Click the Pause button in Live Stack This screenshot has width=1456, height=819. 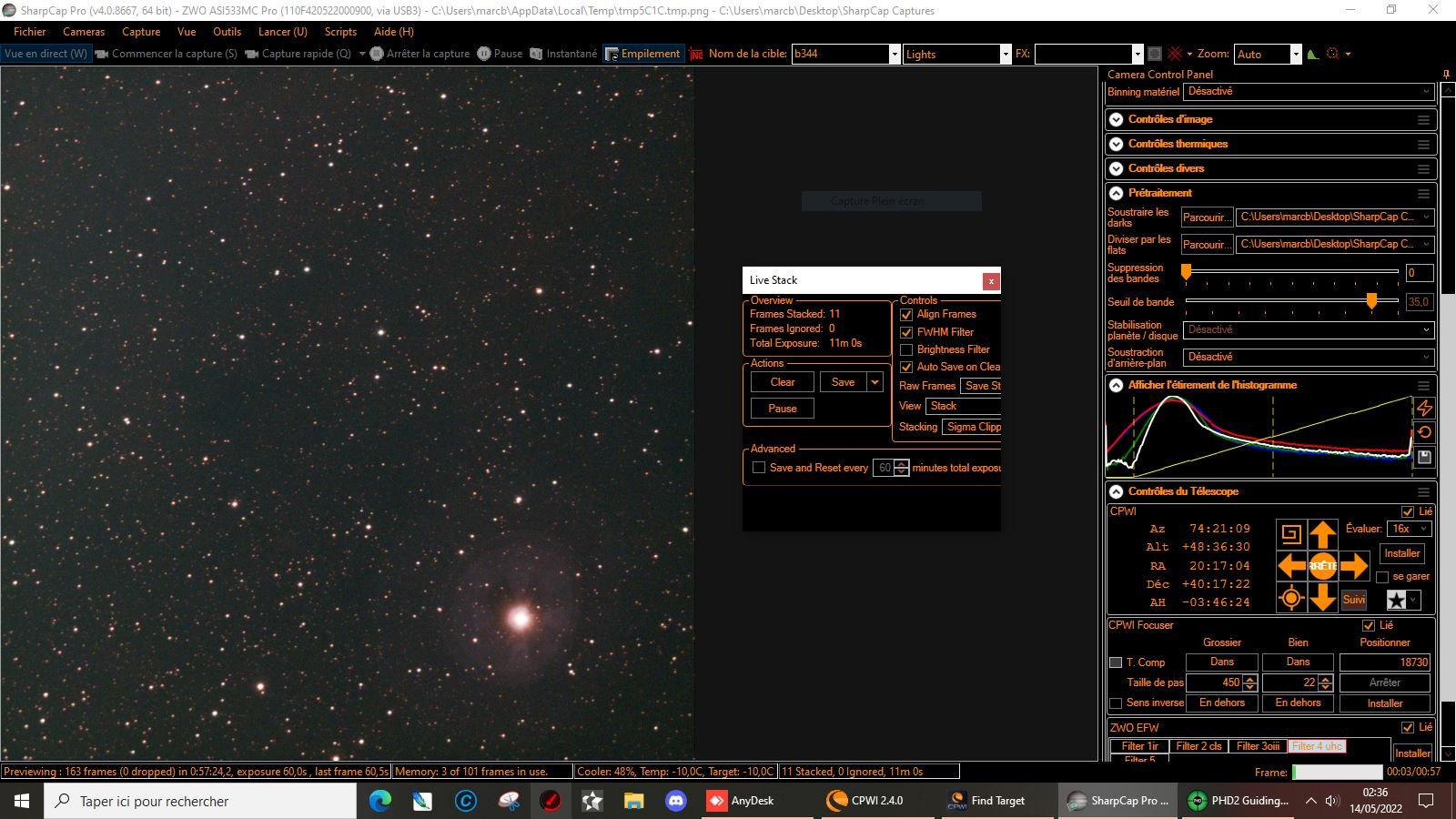coord(782,409)
